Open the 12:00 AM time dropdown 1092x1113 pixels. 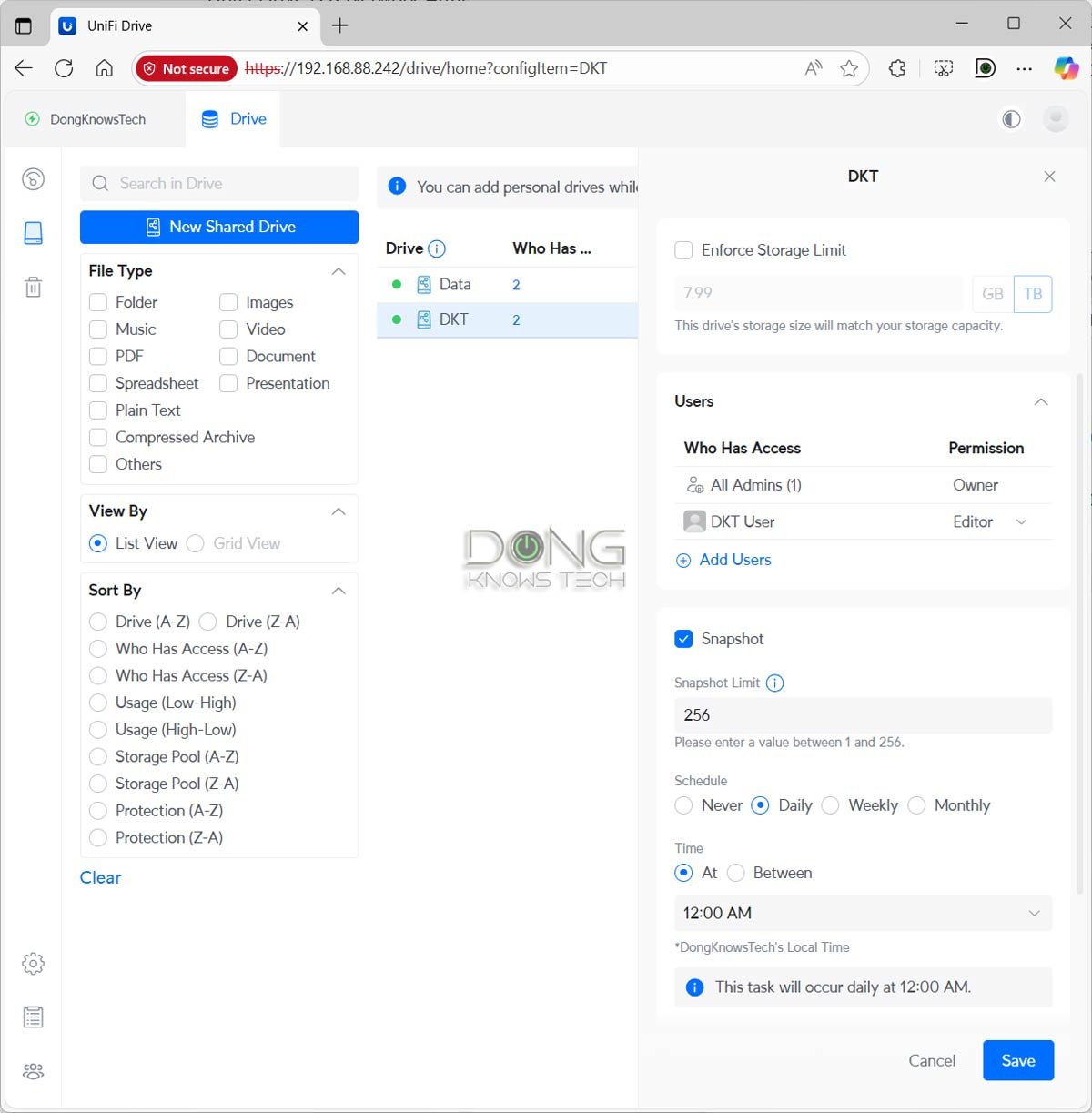(863, 913)
